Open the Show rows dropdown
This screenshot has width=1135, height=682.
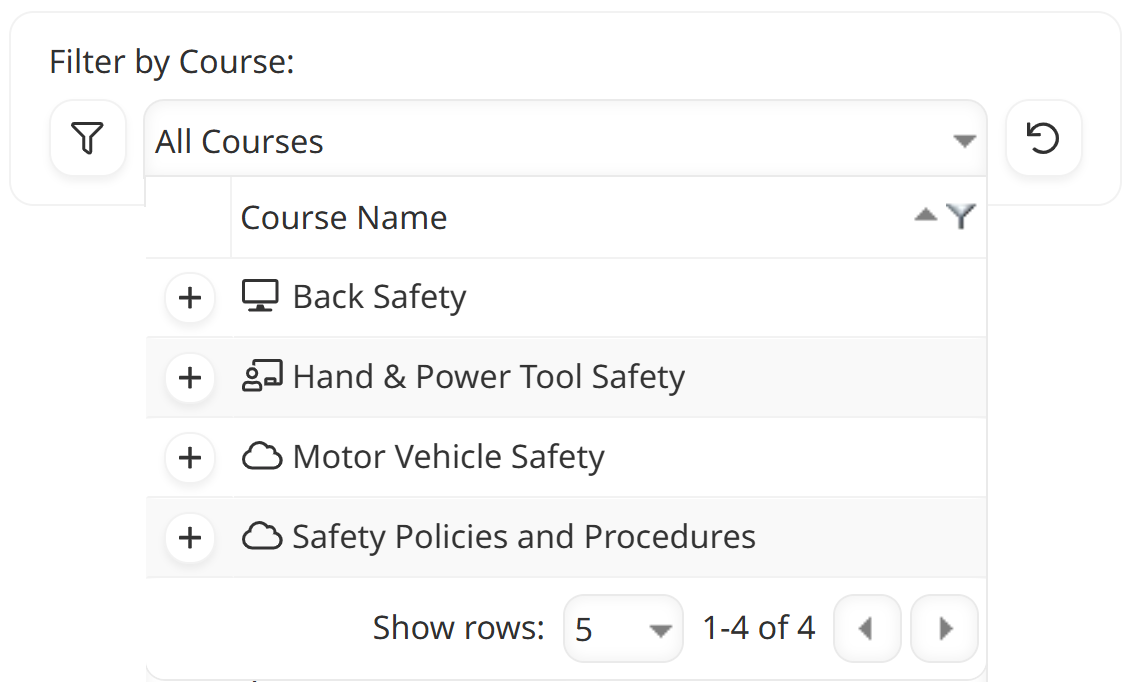622,628
